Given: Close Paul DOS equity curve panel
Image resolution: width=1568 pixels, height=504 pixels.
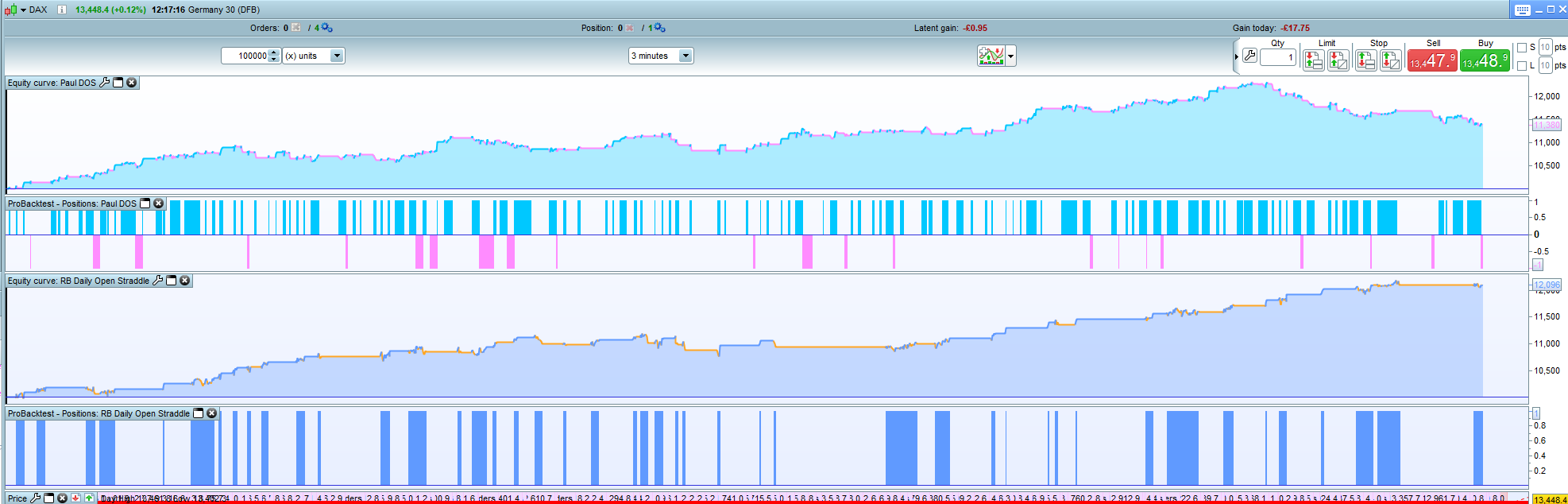Looking at the screenshot, I should tap(132, 83).
